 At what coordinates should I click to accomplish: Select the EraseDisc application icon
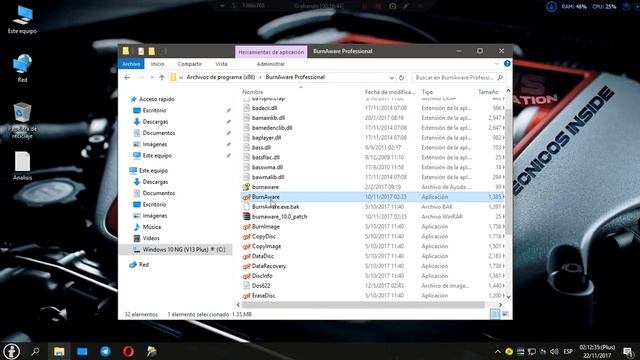point(246,296)
